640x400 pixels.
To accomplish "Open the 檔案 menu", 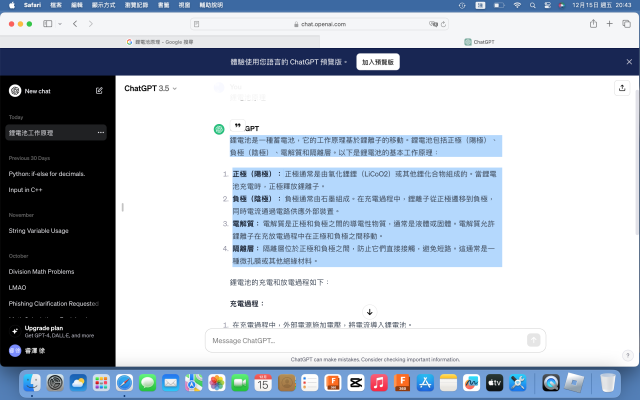I will pyautogui.click(x=56, y=5).
